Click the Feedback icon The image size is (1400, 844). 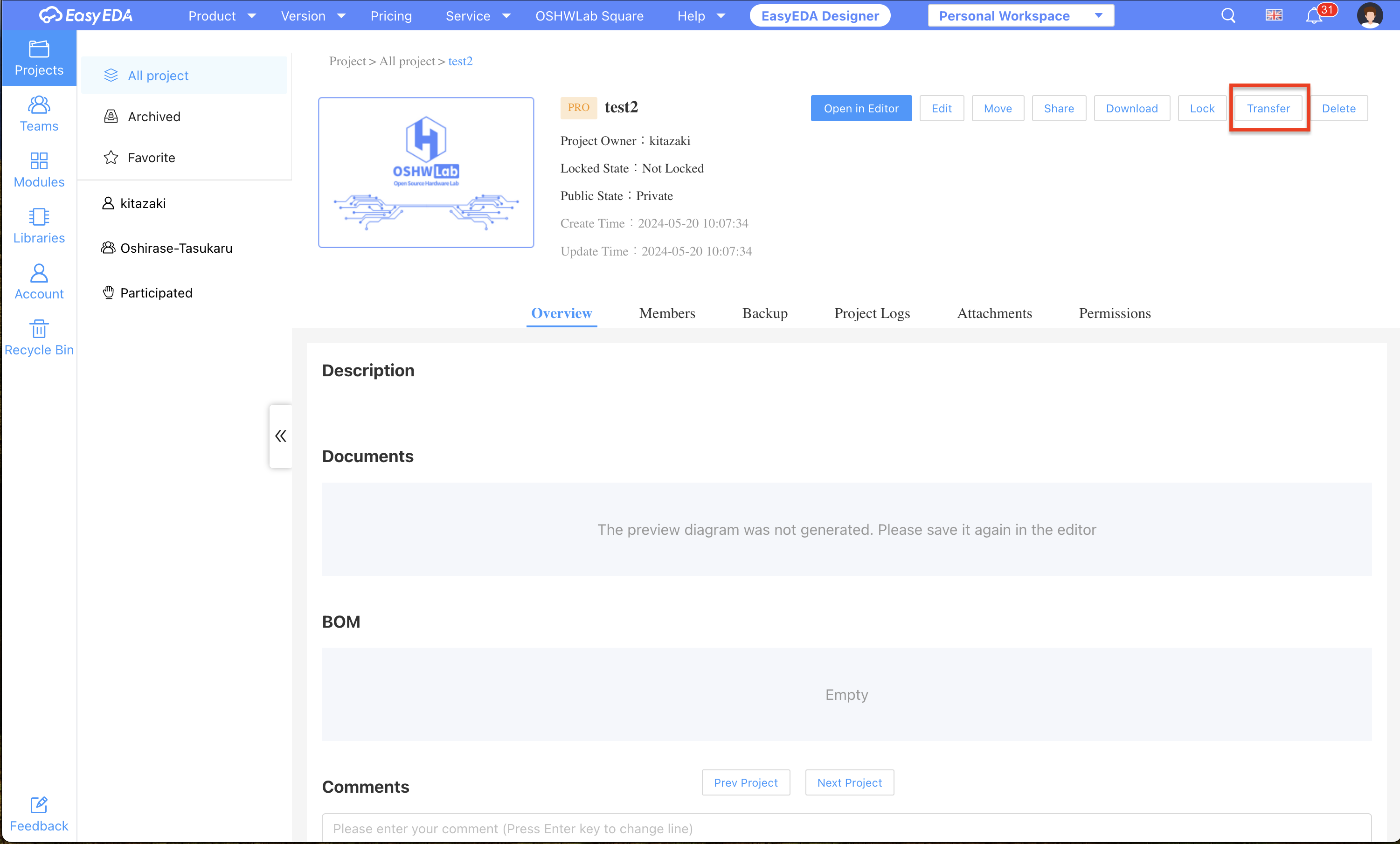39,814
